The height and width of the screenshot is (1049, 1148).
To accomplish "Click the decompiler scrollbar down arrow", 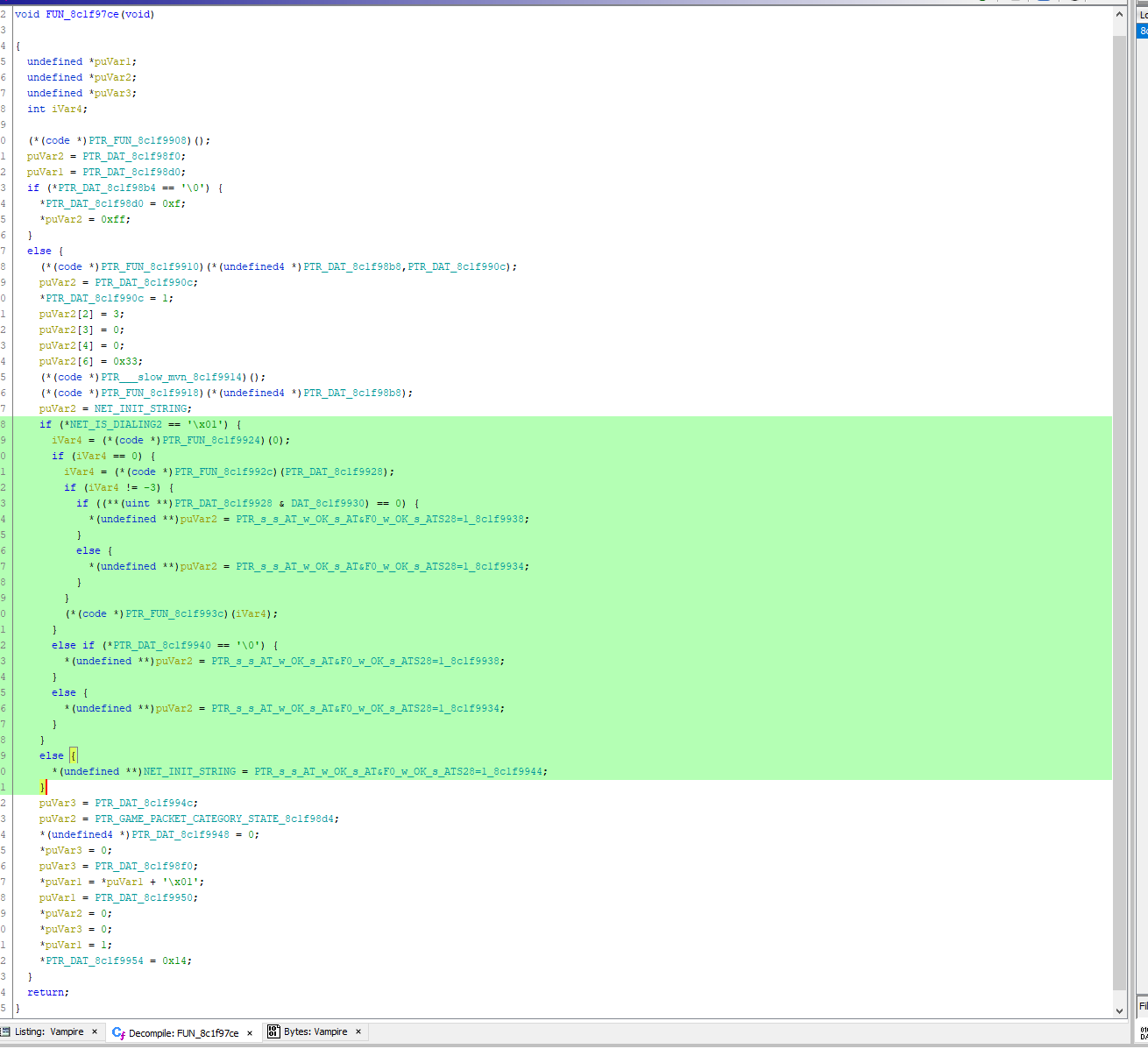I will pyautogui.click(x=1119, y=1010).
